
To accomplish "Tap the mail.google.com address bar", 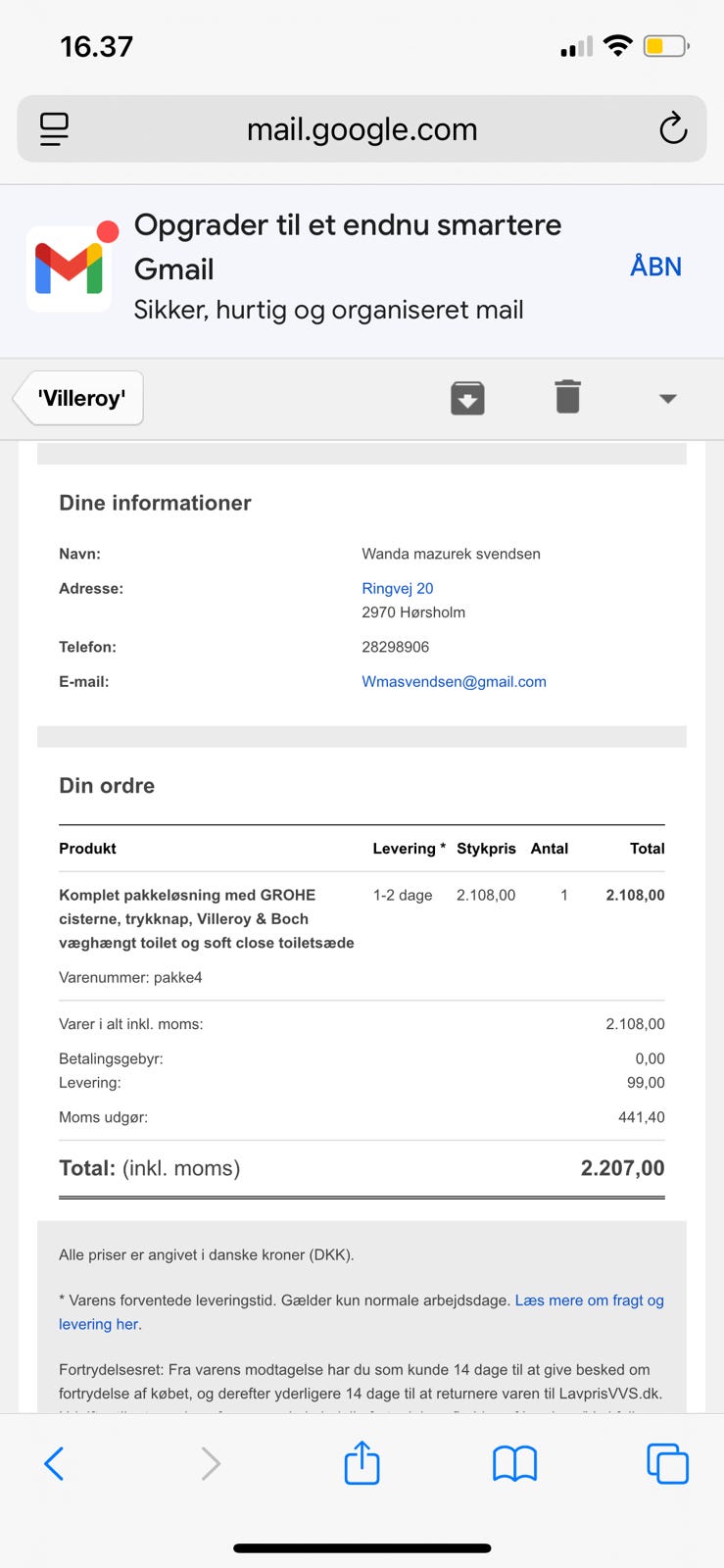I will [x=362, y=128].
